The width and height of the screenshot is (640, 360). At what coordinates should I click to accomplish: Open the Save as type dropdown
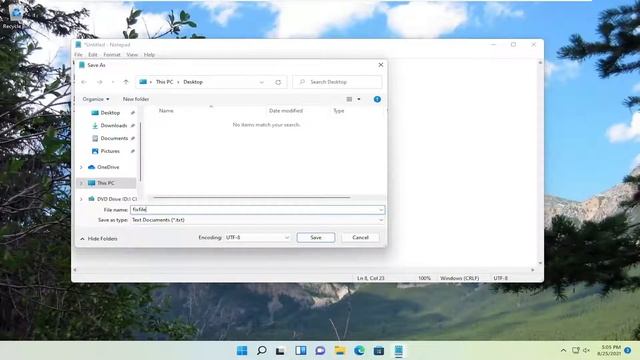pos(257,220)
